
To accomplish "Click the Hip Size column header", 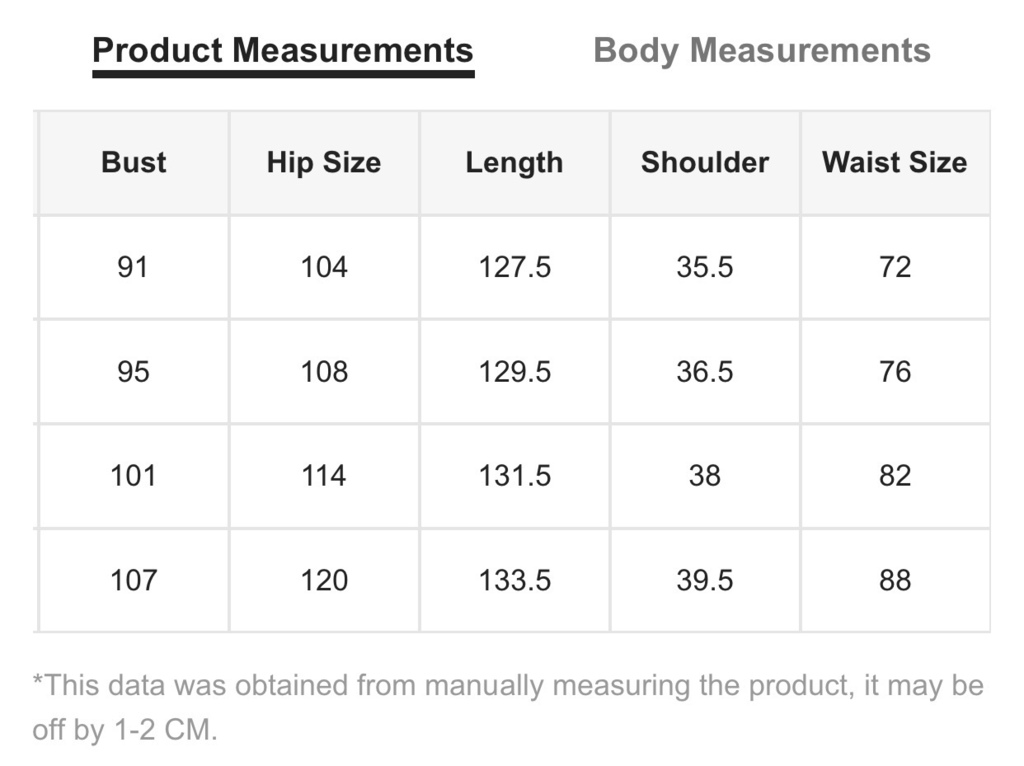I will pyautogui.click(x=324, y=163).
